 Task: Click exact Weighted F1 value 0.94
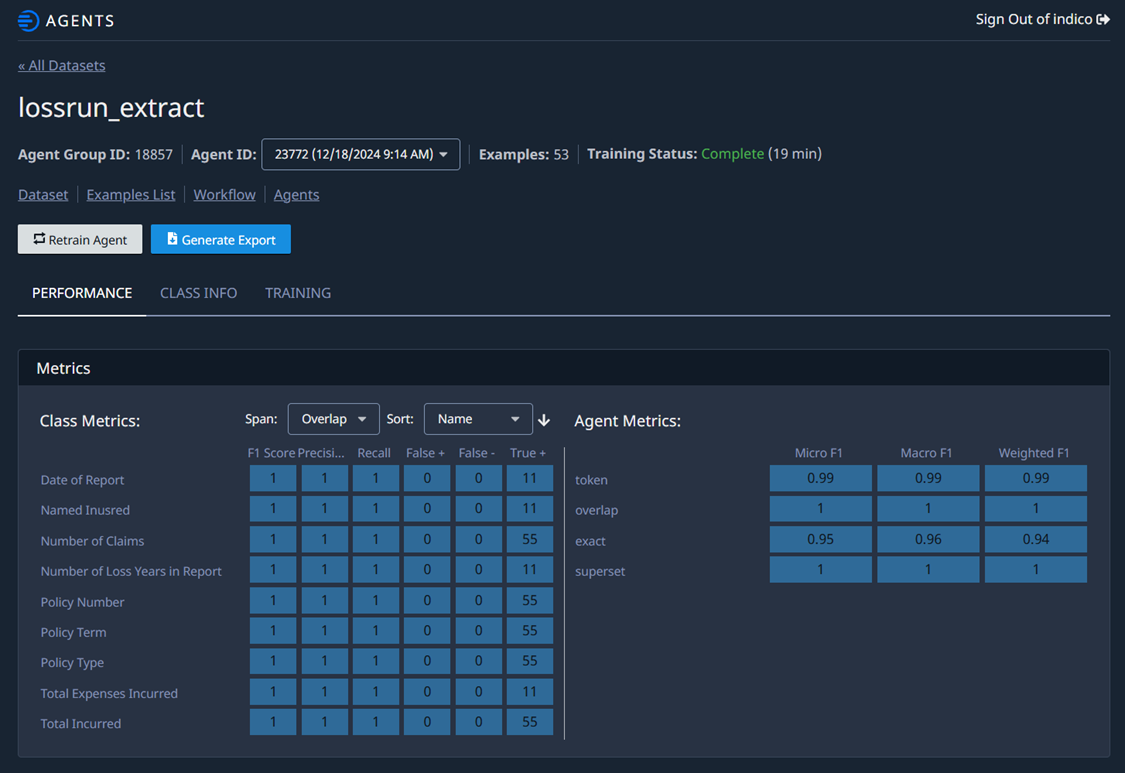pyautogui.click(x=1036, y=539)
